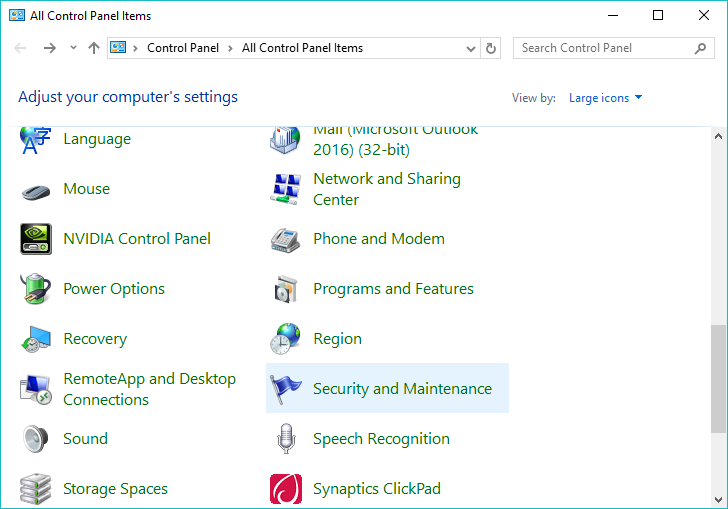The width and height of the screenshot is (728, 509).
Task: Click the refresh button beside address bar
Action: point(491,48)
